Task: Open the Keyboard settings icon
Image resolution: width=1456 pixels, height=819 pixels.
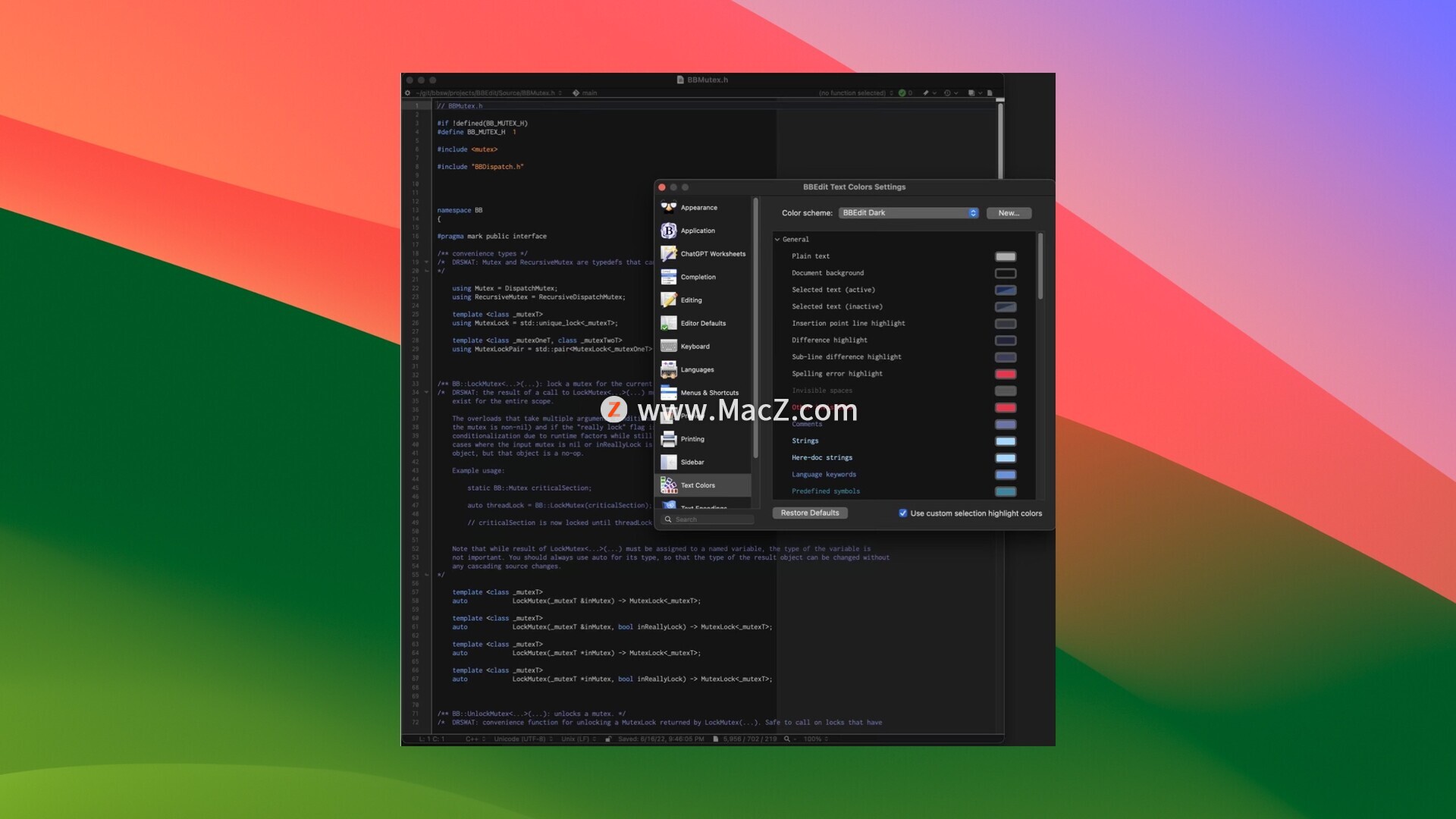Action: tap(668, 347)
